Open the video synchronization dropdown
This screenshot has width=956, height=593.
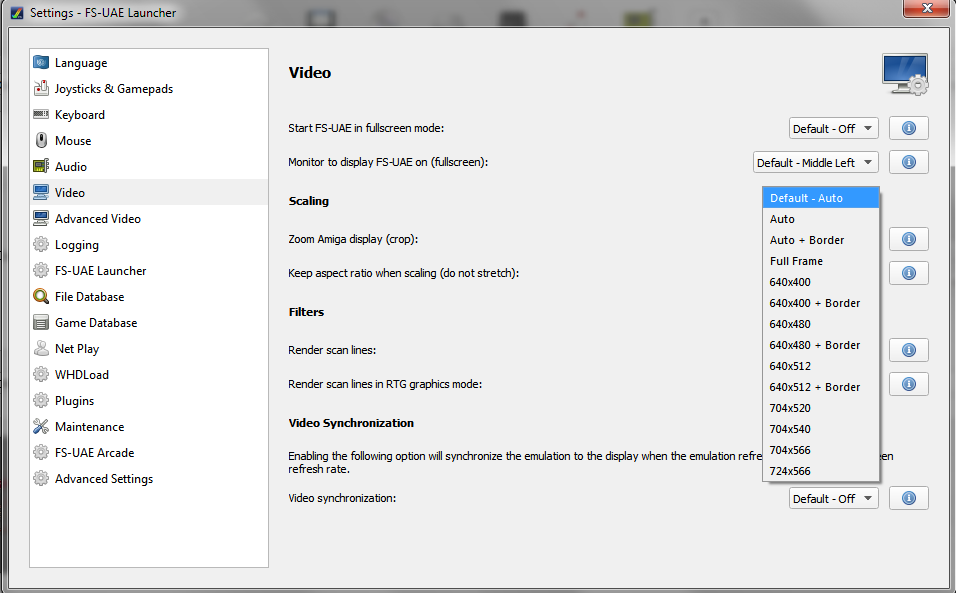coord(833,498)
